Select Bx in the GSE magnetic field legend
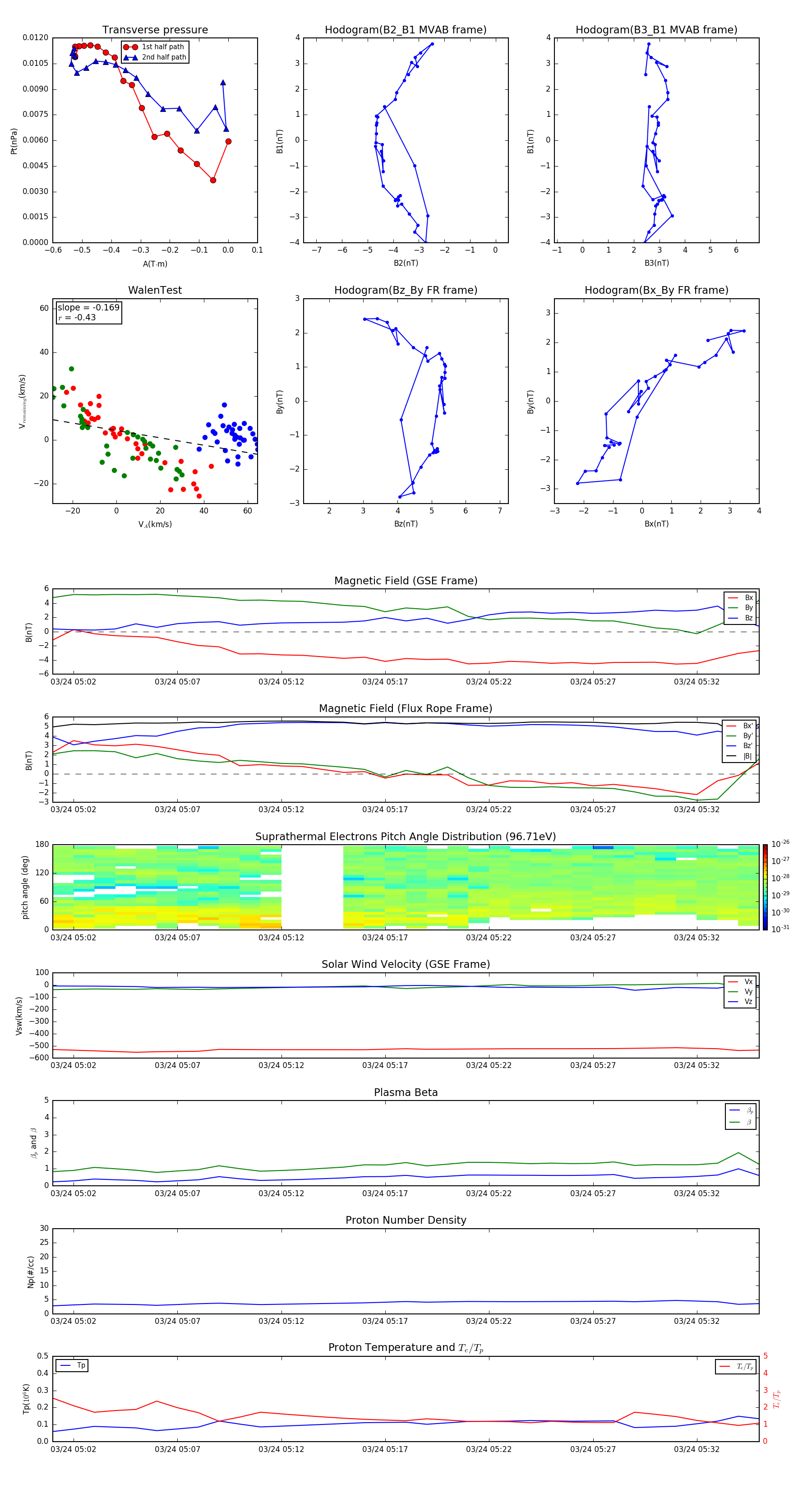812x1489 pixels. pyautogui.click(x=740, y=598)
